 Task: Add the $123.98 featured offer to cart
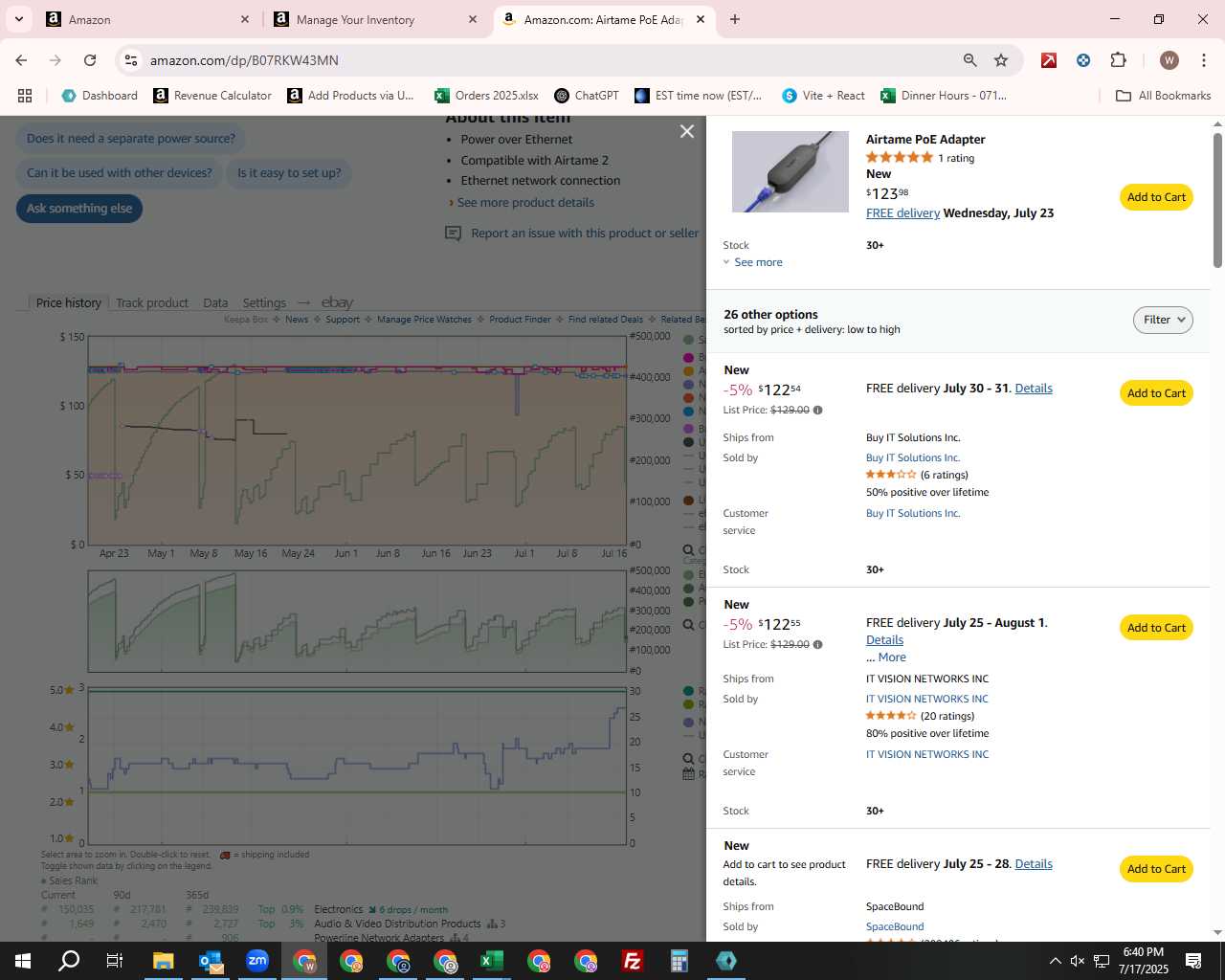coord(1156,197)
